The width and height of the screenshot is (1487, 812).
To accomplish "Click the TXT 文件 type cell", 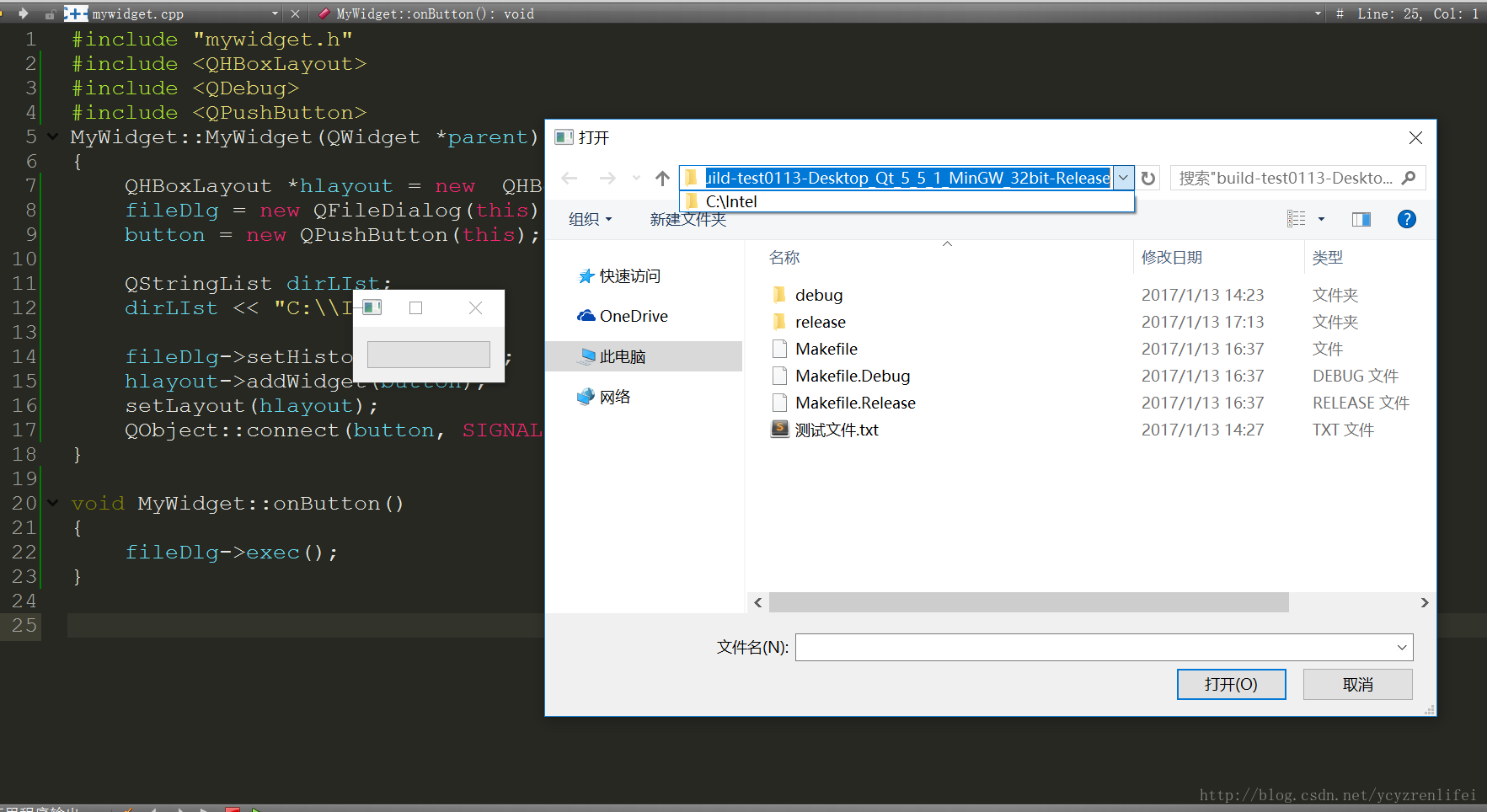I will click(1343, 430).
